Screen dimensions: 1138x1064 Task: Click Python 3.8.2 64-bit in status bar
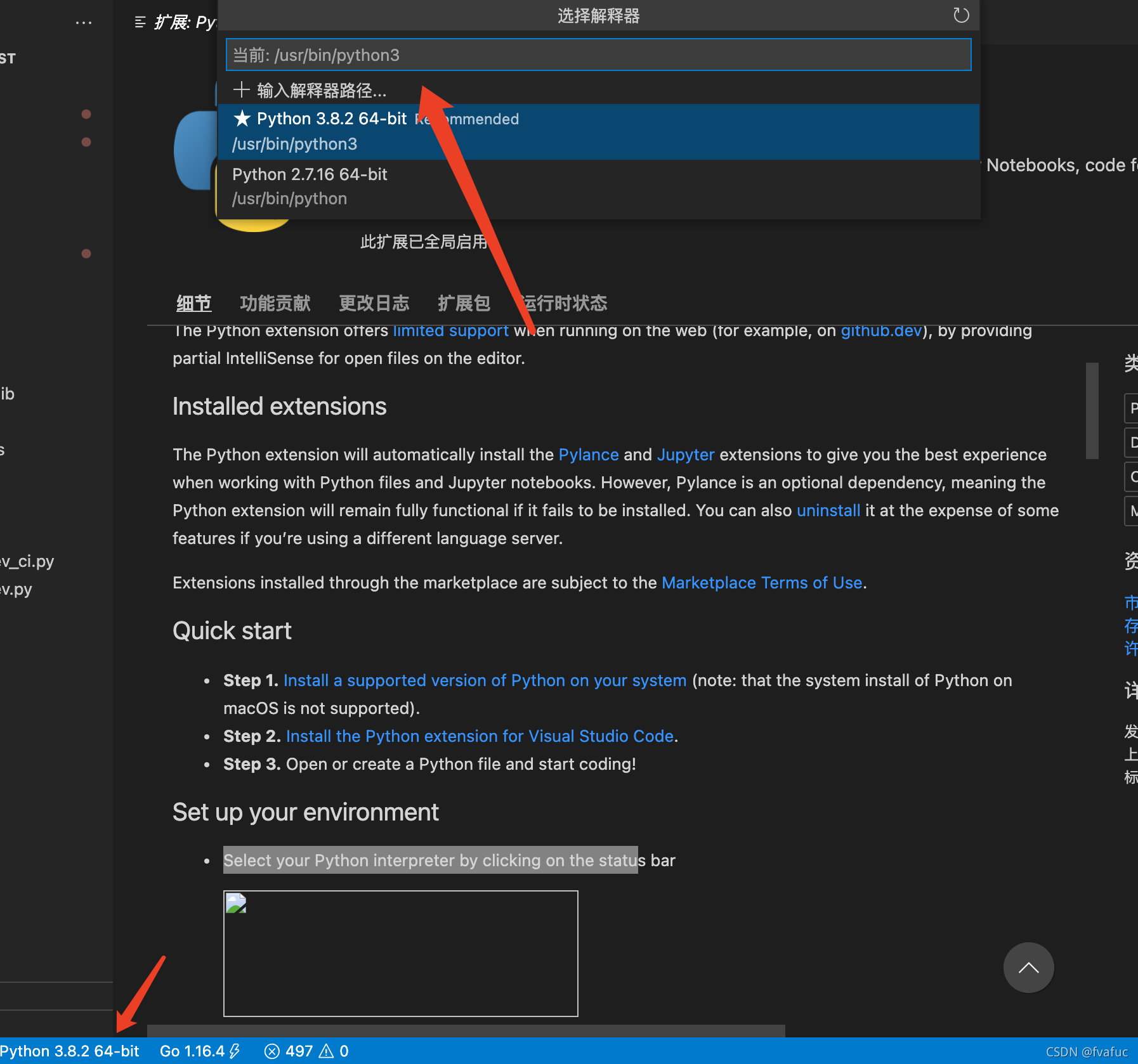[69, 1051]
